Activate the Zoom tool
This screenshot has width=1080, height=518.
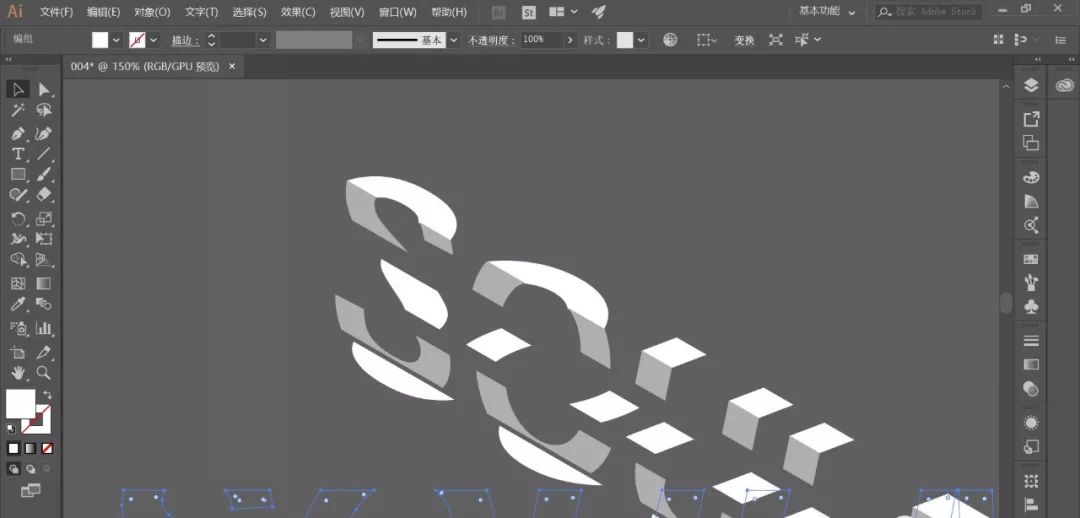pyautogui.click(x=44, y=373)
